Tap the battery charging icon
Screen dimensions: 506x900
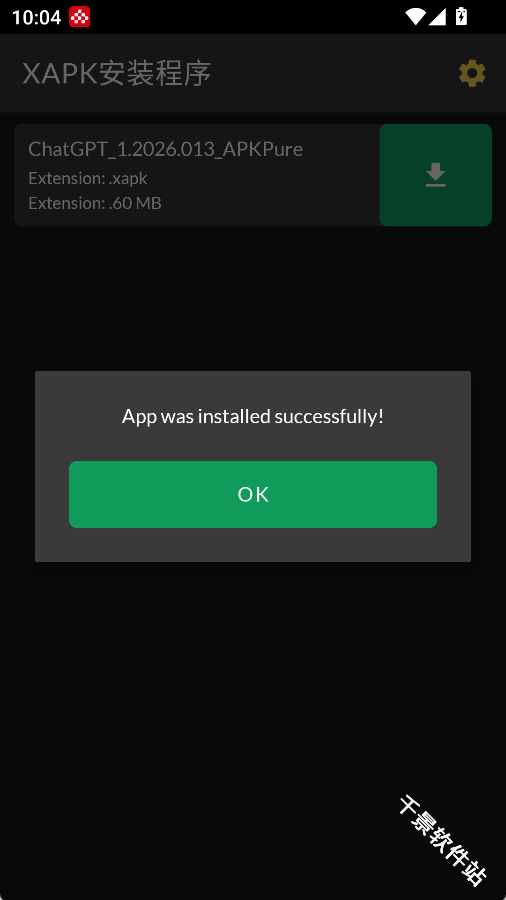click(x=461, y=16)
